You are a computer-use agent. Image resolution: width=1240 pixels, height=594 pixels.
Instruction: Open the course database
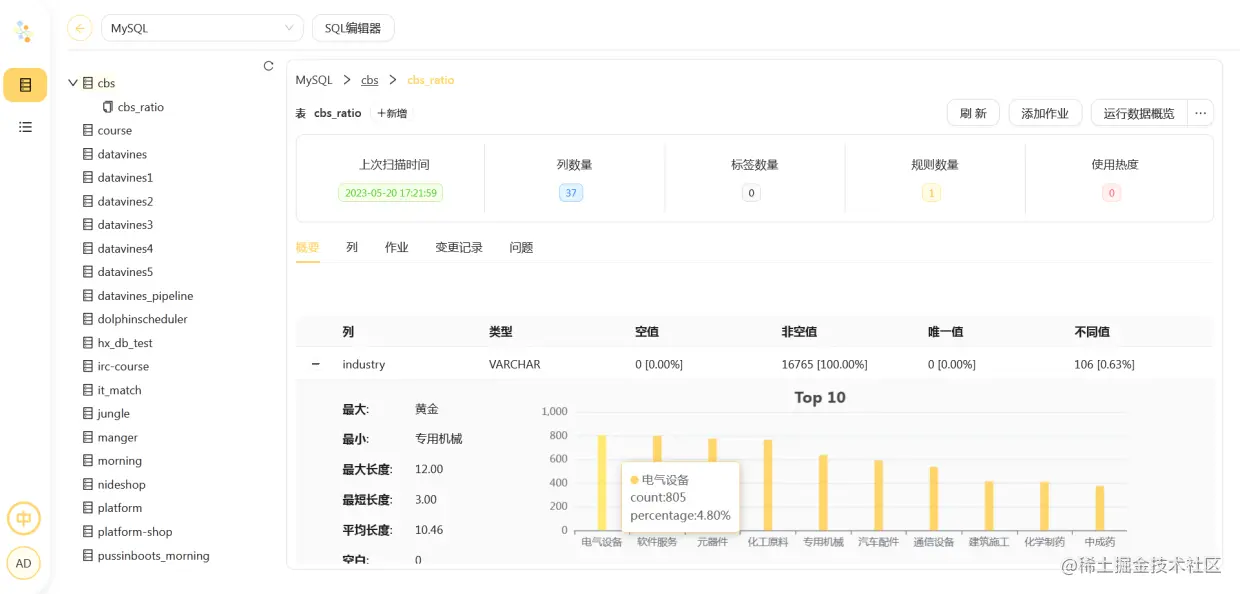pos(115,130)
